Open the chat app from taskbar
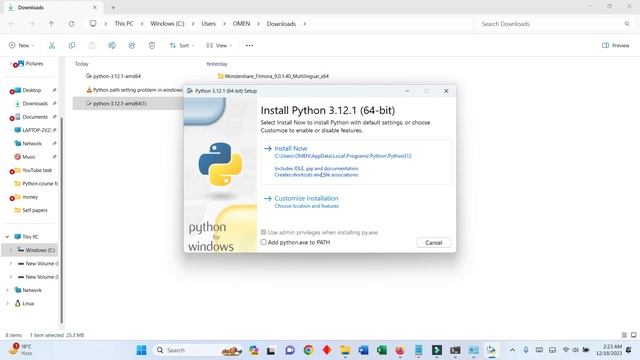Viewport: 640px width, 360px height. [x=290, y=350]
